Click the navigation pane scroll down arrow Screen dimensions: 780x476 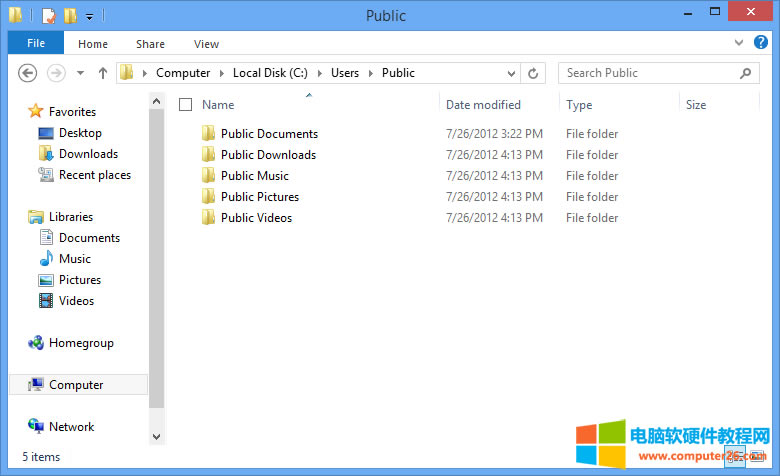point(156,437)
